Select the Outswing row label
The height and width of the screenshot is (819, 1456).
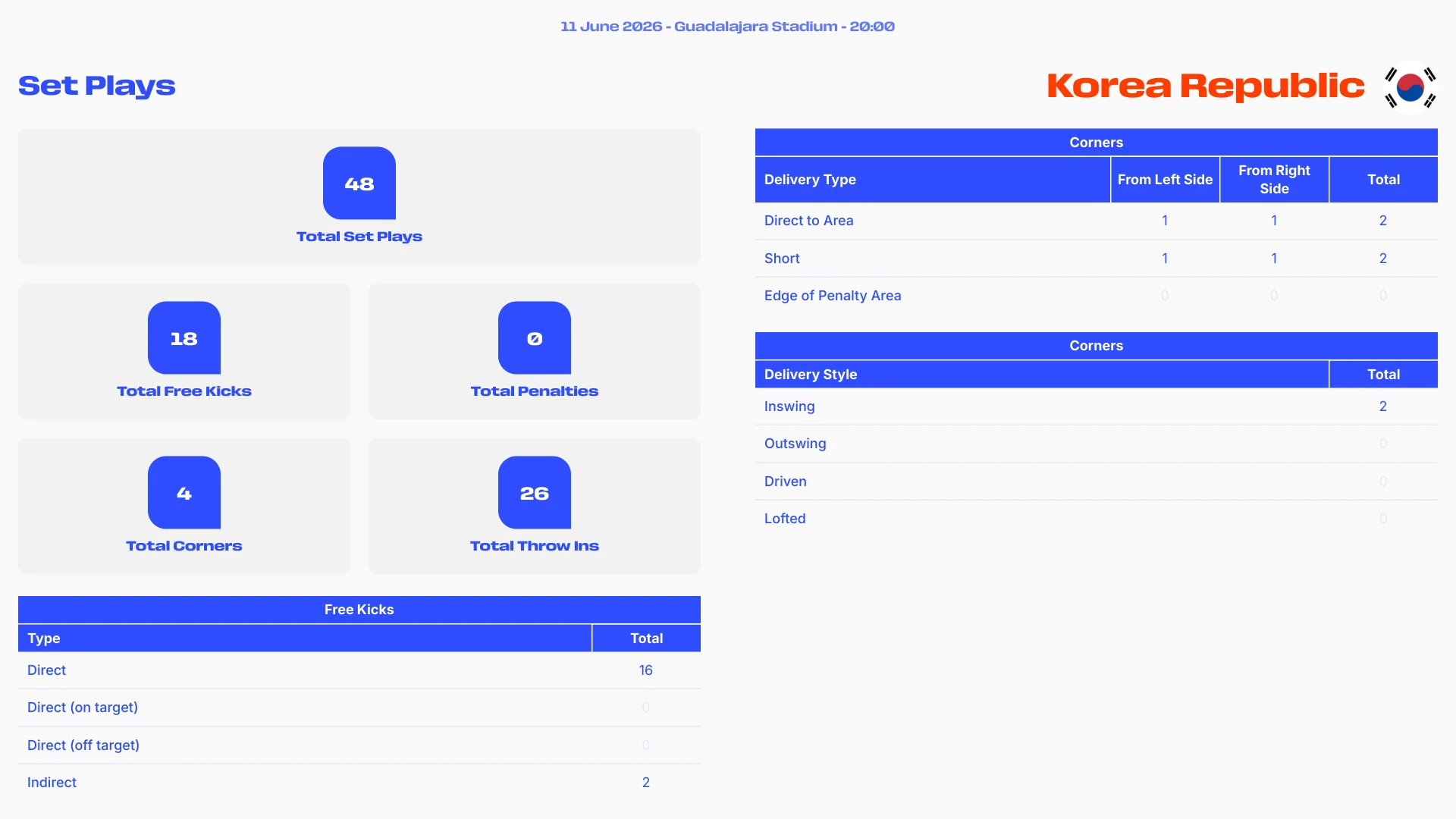[x=795, y=444]
